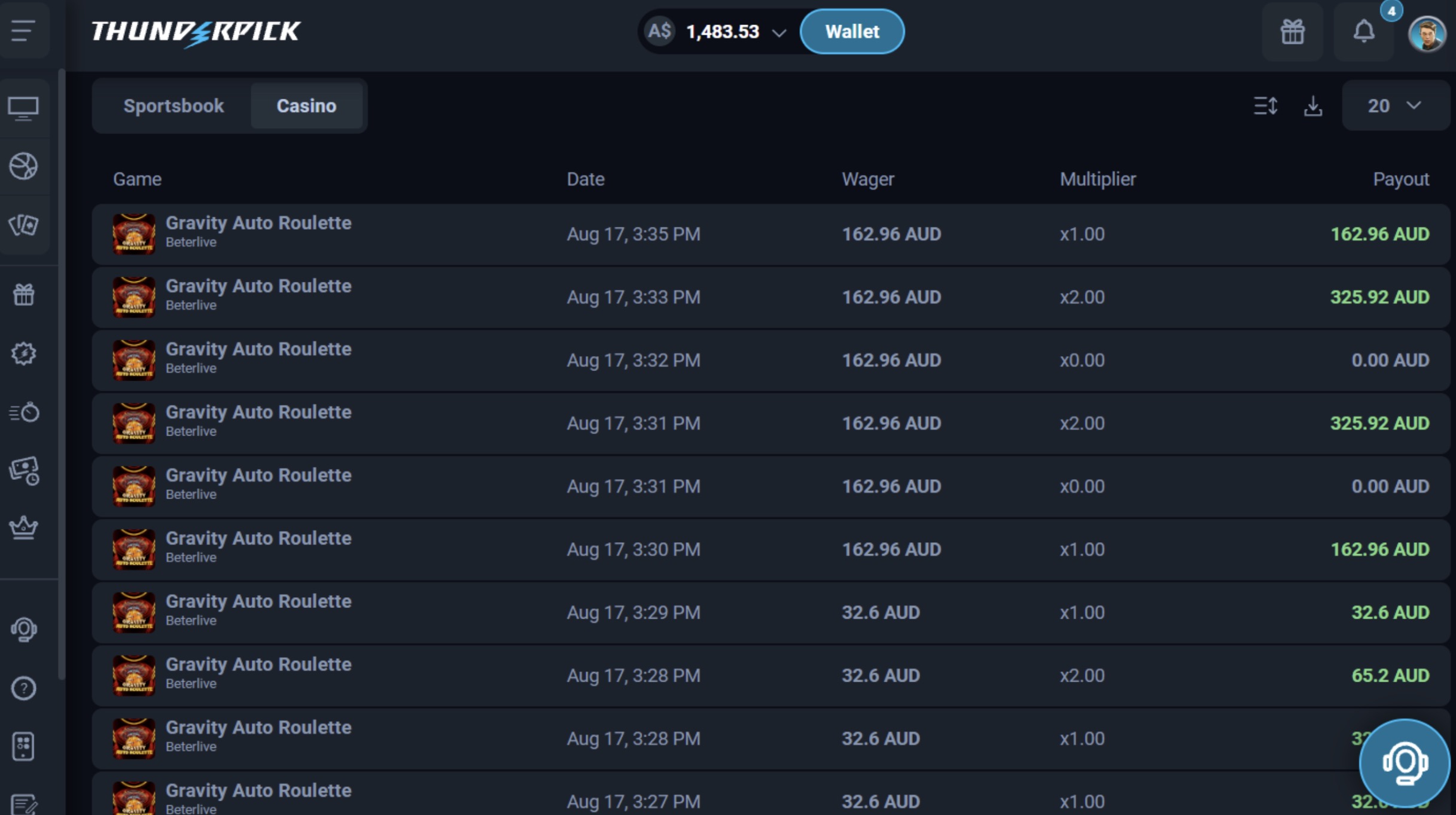The width and height of the screenshot is (1456, 815).
Task: Open the gift box icon in sidebar
Action: pyautogui.click(x=23, y=294)
